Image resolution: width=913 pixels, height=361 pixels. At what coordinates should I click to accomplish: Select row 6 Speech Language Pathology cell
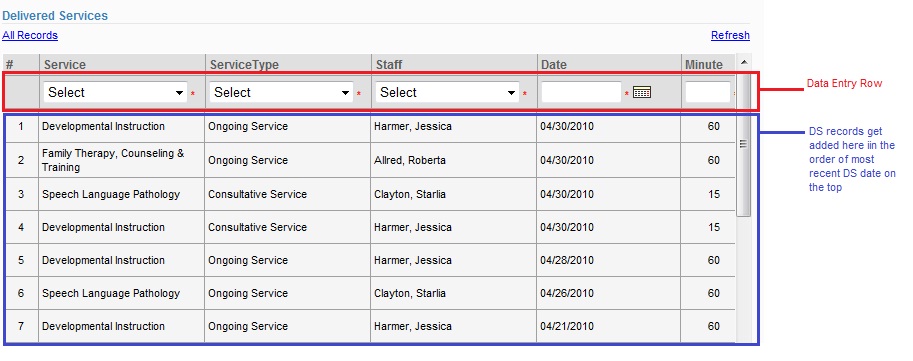pyautogui.click(x=122, y=293)
